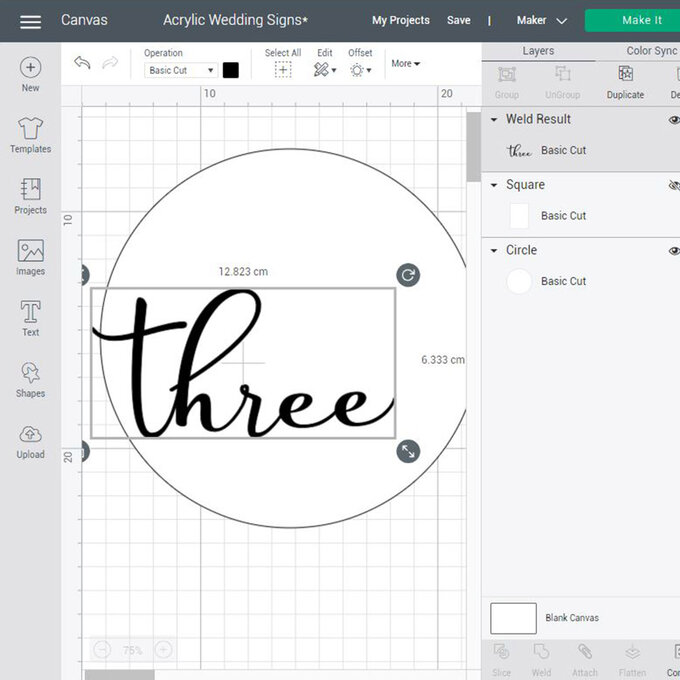Open the Shapes tool
The height and width of the screenshot is (680, 680).
point(30,379)
